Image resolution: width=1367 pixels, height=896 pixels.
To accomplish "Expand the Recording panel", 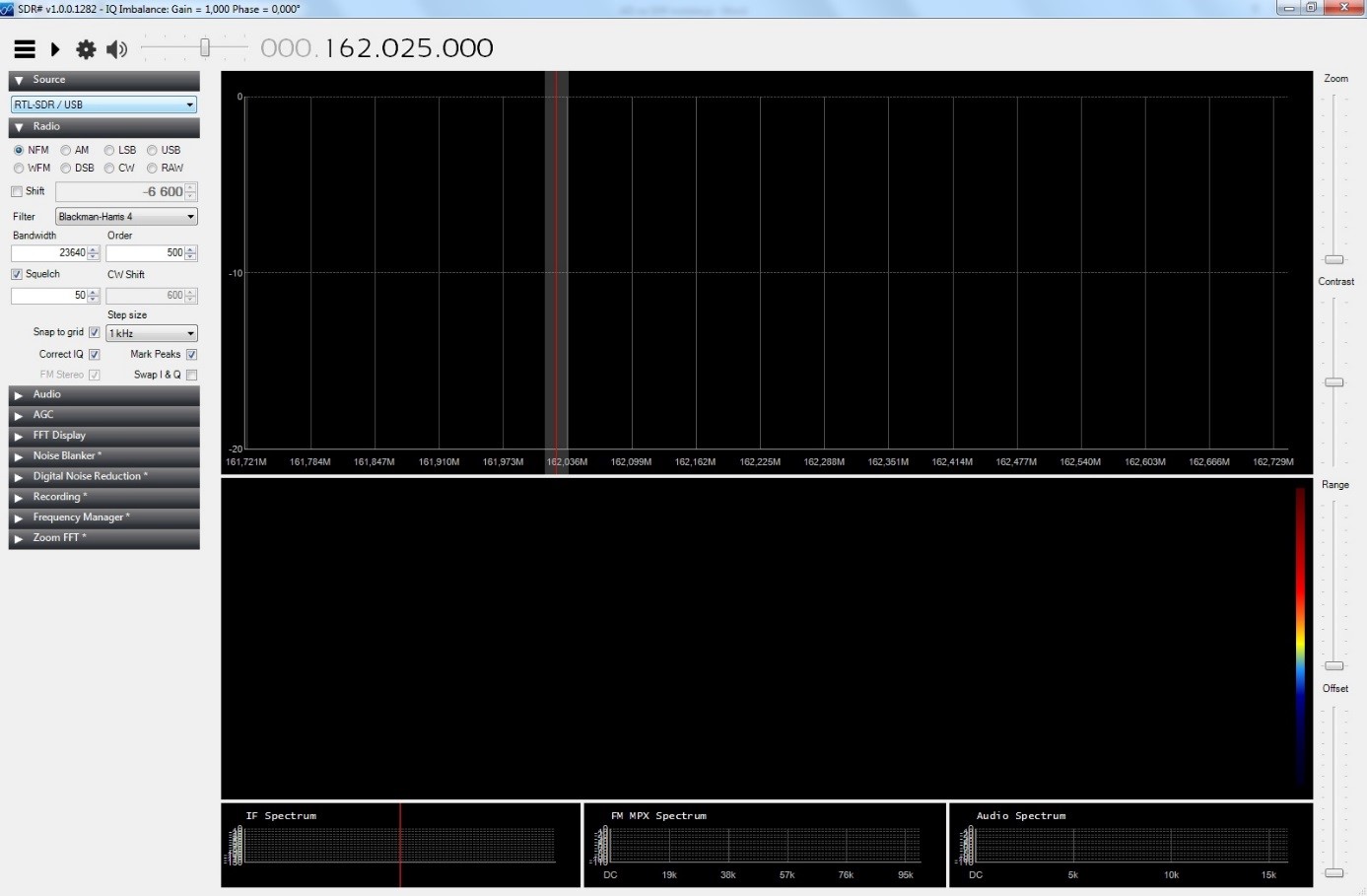I will (x=19, y=498).
